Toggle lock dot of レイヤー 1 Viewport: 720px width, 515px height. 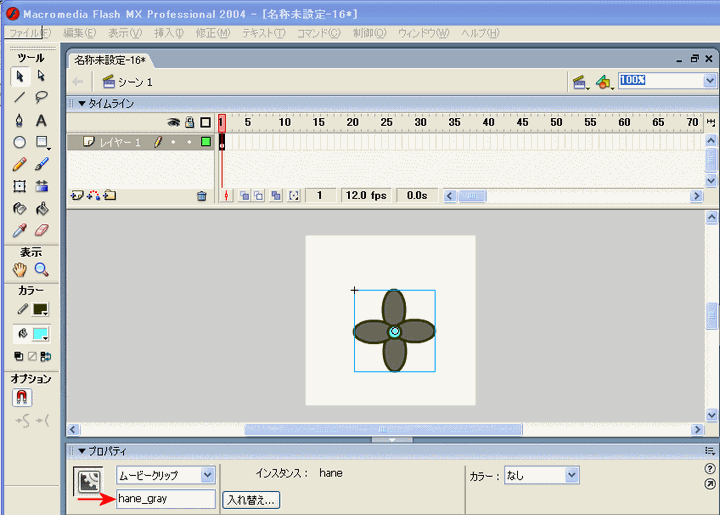click(189, 142)
